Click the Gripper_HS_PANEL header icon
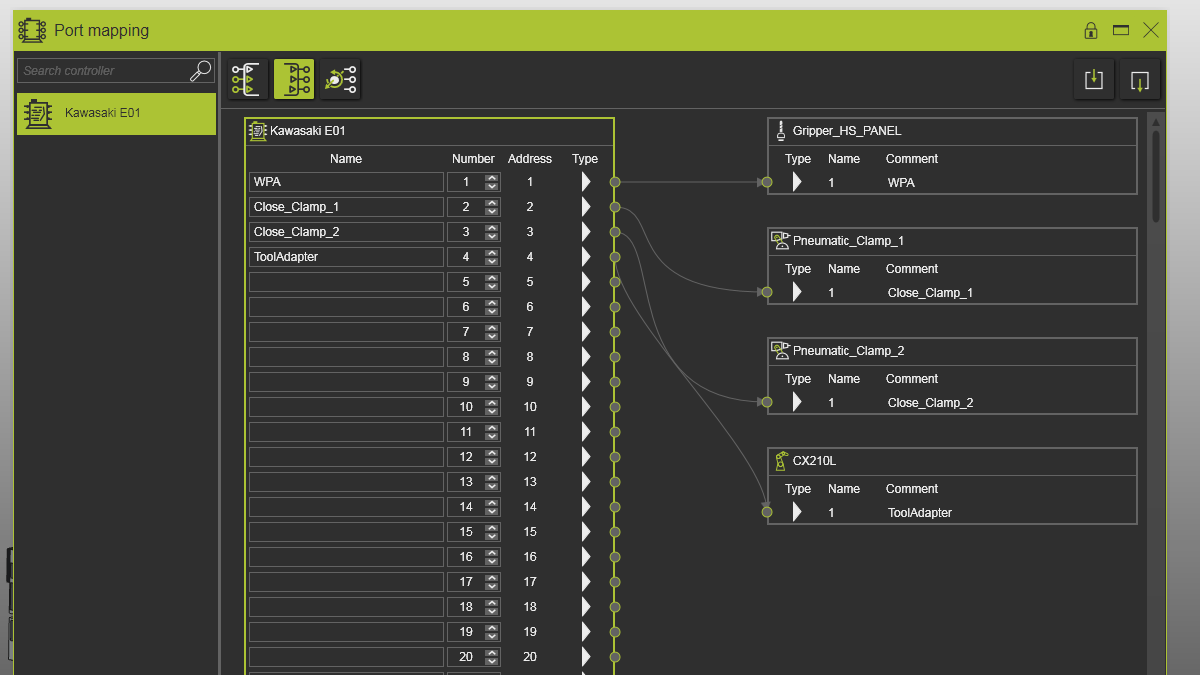The image size is (1200, 675). [x=781, y=130]
